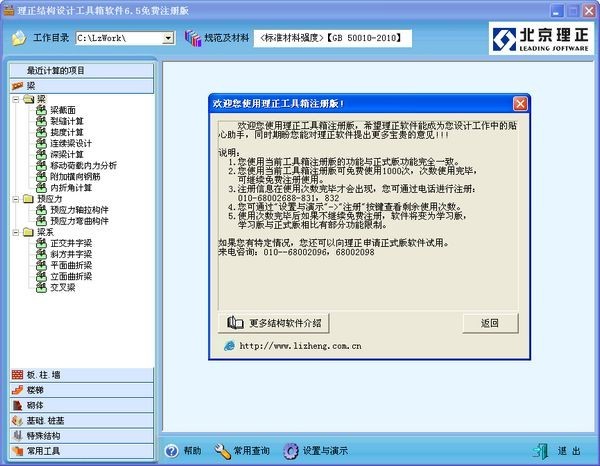
Task: Switch to the 板. 柱. 墙 category
Action: (82, 375)
